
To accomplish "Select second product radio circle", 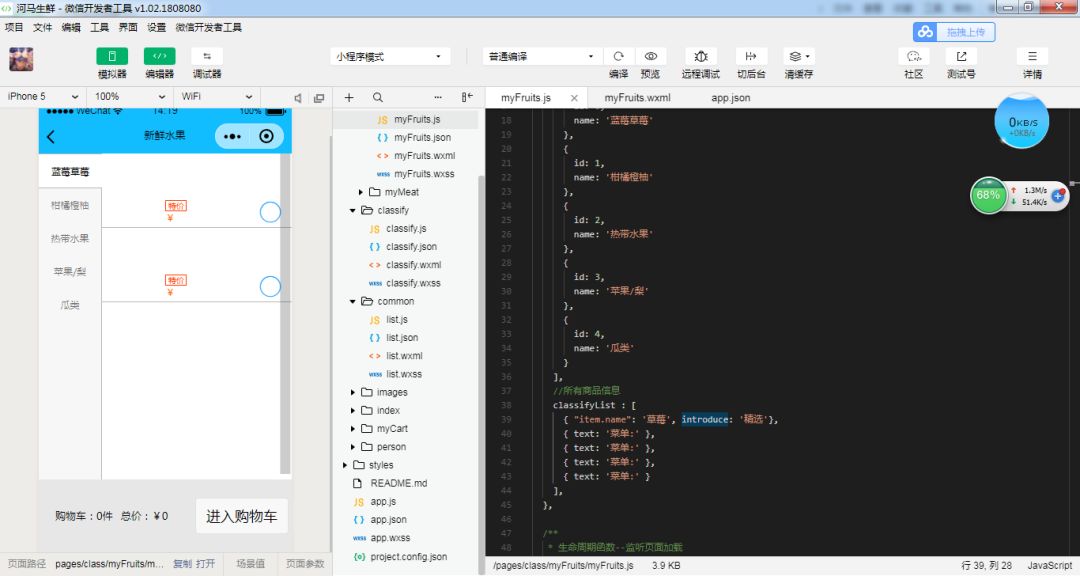I will (270, 287).
